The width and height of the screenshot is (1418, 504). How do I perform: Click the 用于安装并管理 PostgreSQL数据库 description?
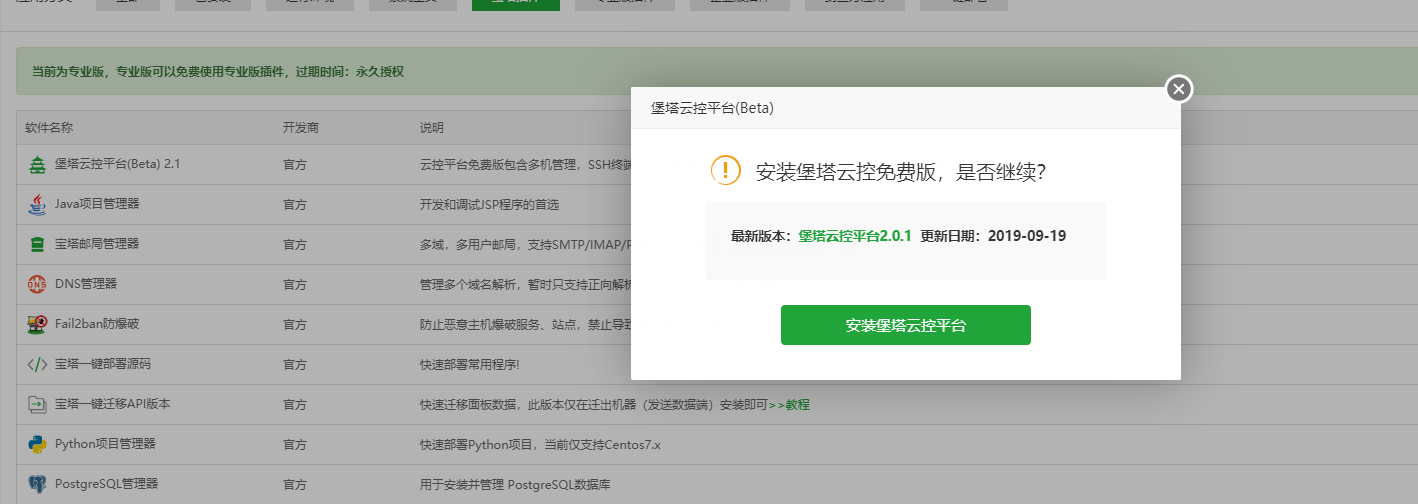pyautogui.click(x=515, y=484)
